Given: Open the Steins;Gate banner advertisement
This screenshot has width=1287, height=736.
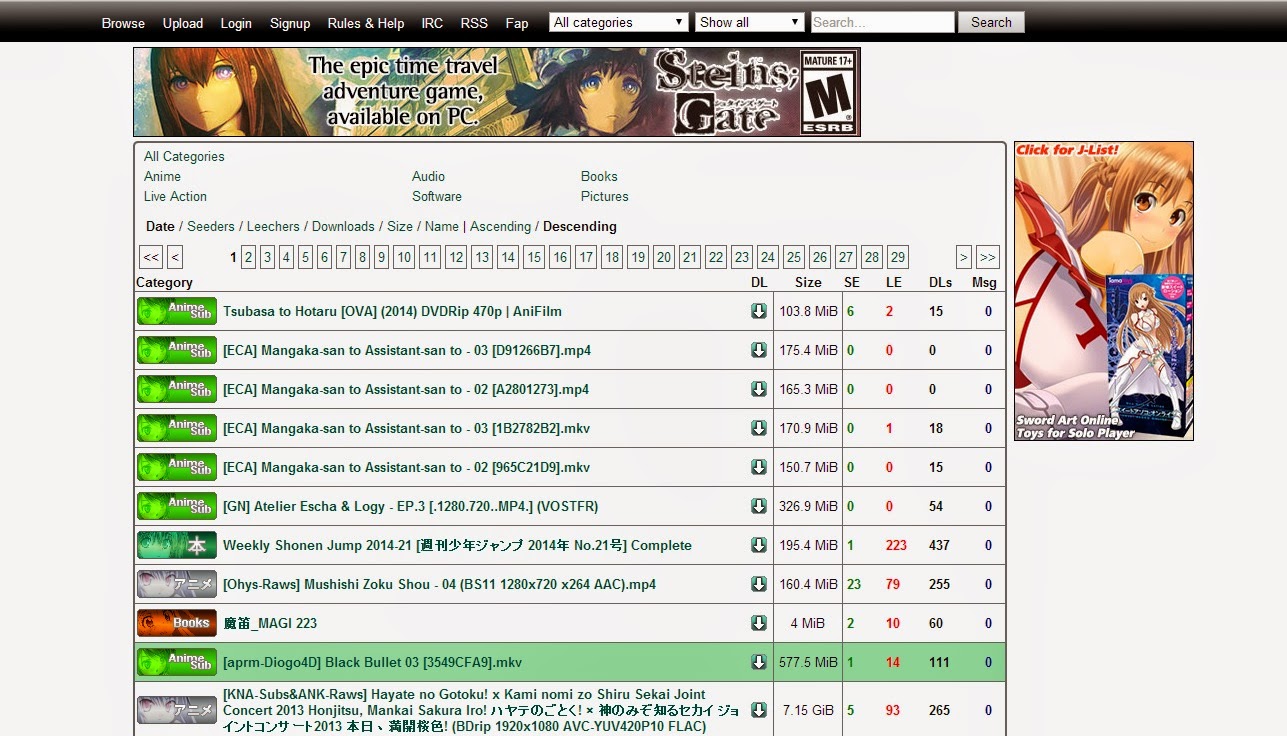Looking at the screenshot, I should click(497, 92).
